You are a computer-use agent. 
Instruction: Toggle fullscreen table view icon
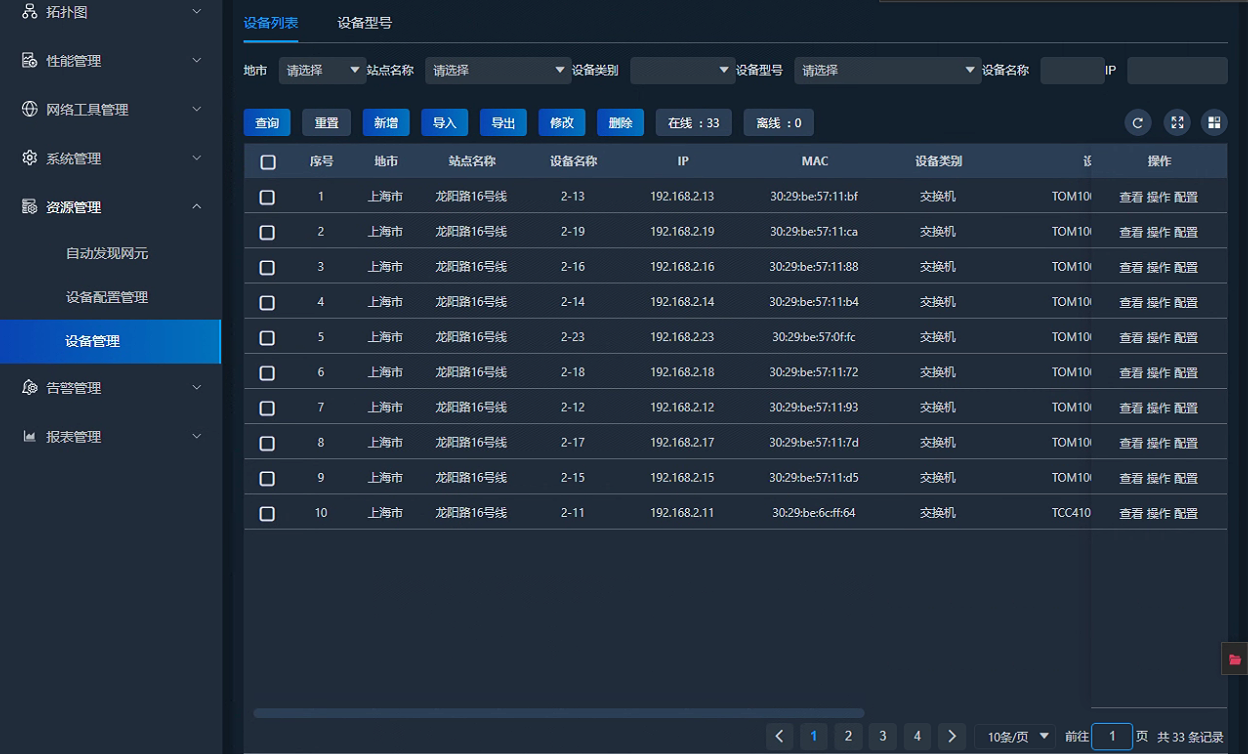[1177, 123]
